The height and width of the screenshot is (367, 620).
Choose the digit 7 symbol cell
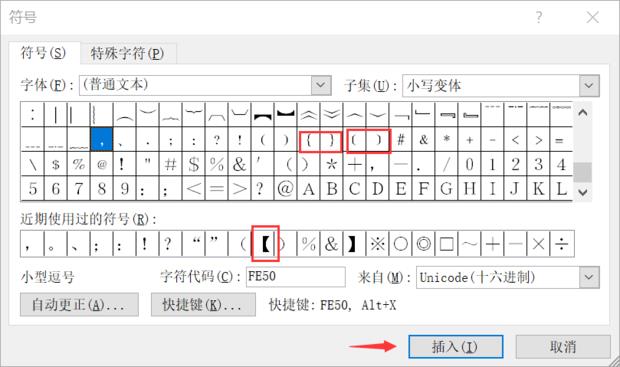[78, 188]
